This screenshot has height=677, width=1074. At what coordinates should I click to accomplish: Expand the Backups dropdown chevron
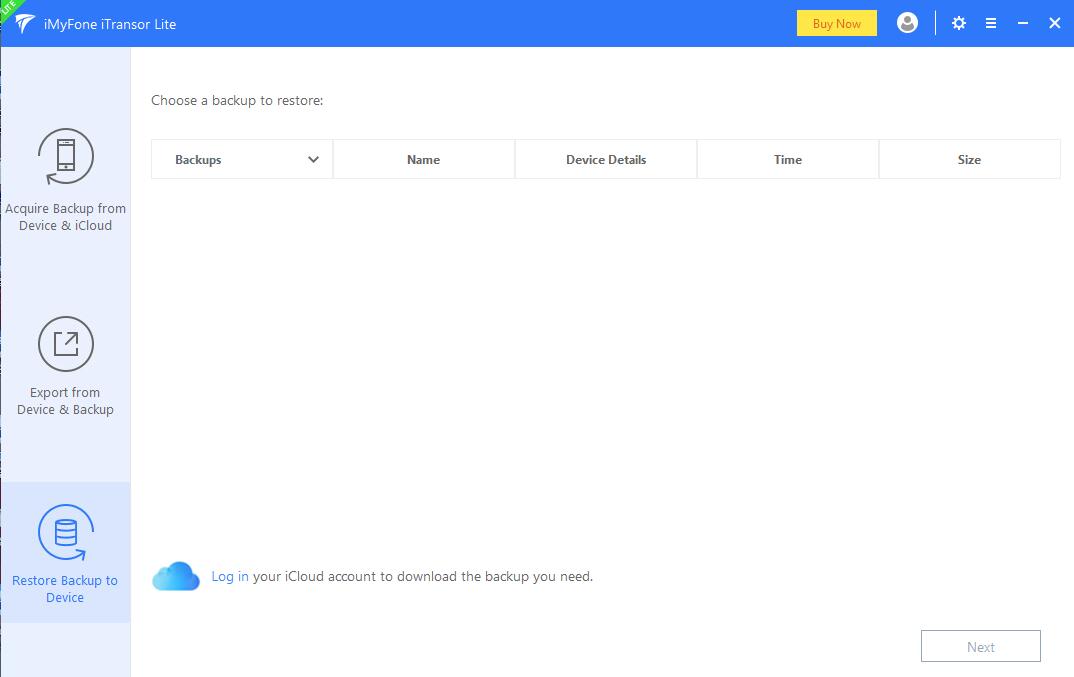pos(313,160)
